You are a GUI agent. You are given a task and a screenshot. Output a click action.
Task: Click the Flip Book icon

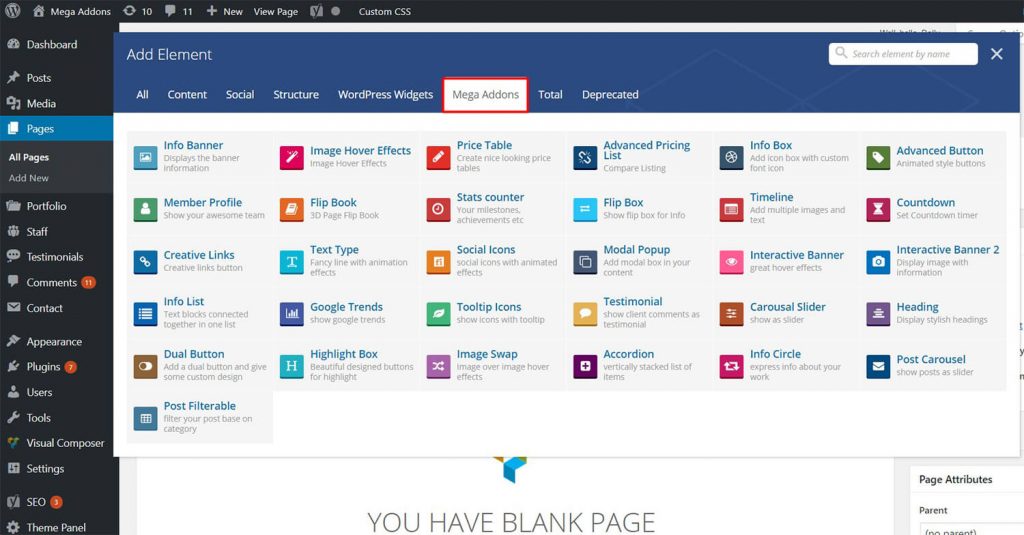[x=292, y=210]
